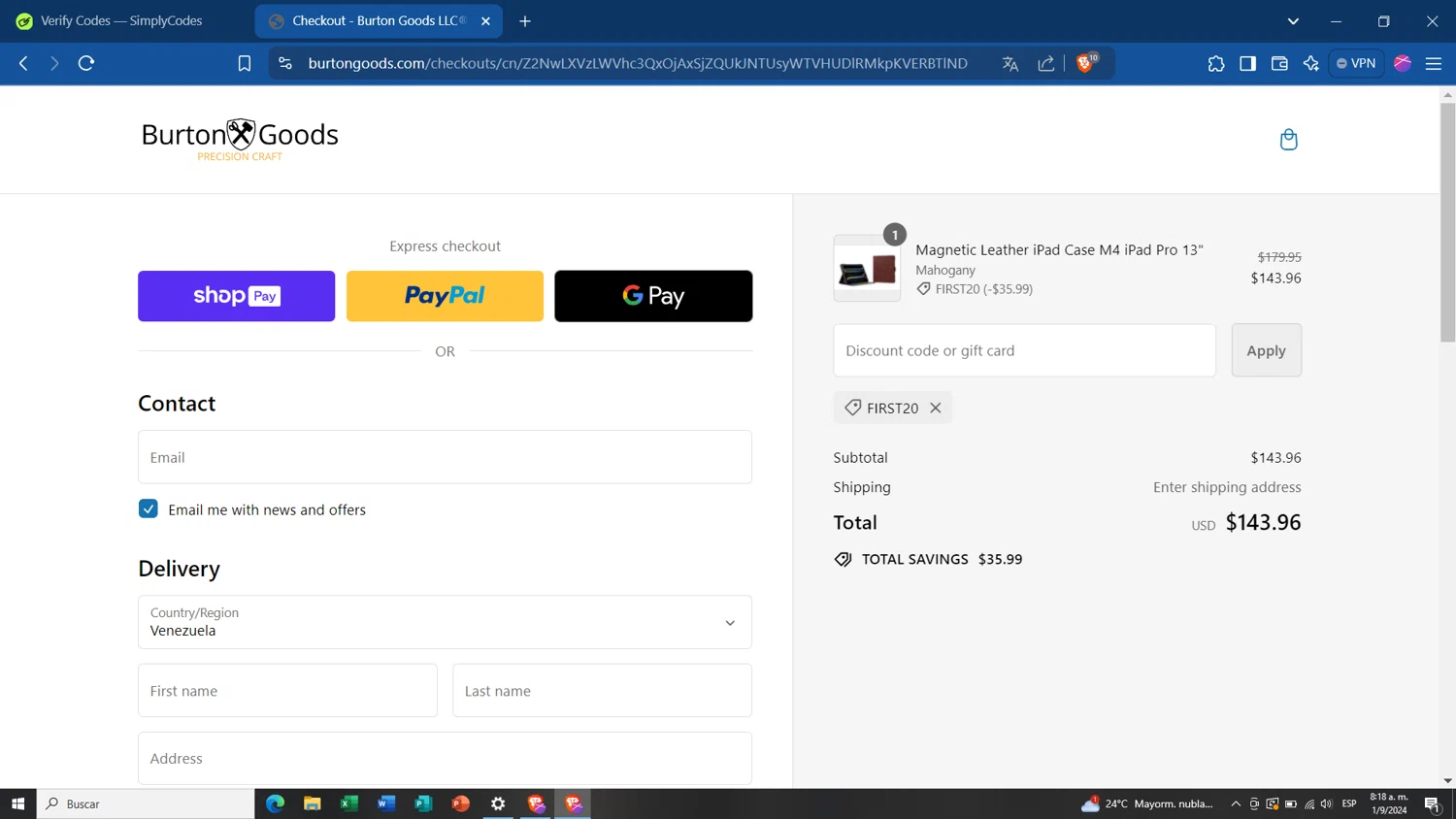
Task: Focus the browser address bar URL
Action: [638, 63]
